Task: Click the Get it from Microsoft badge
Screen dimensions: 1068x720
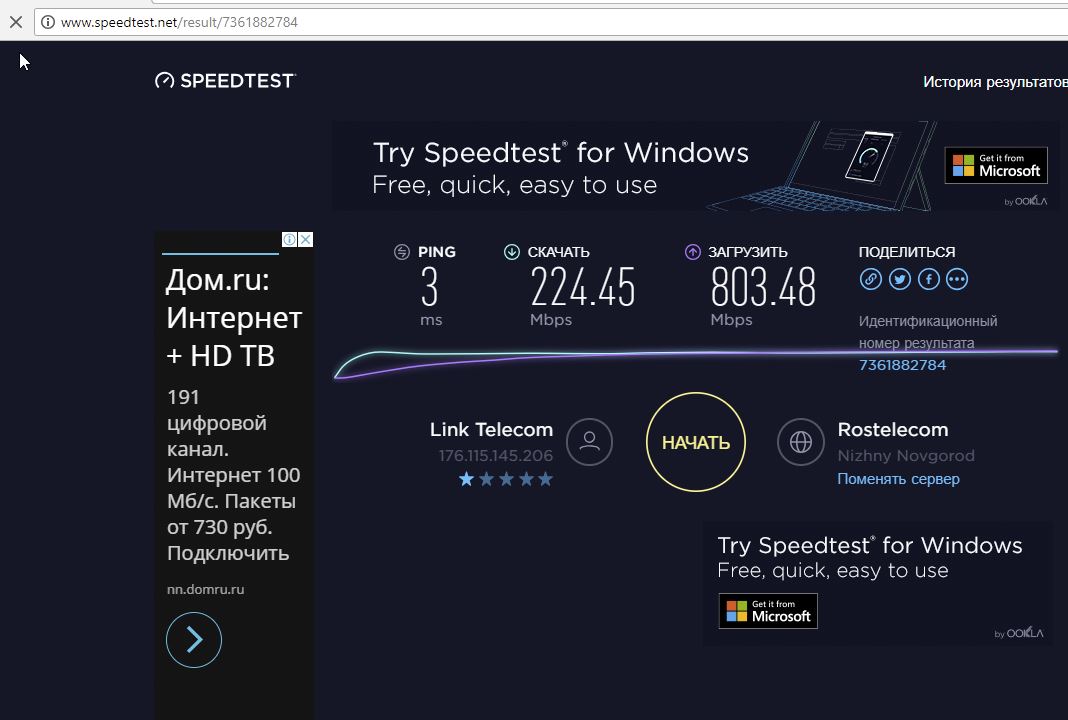Action: point(995,165)
